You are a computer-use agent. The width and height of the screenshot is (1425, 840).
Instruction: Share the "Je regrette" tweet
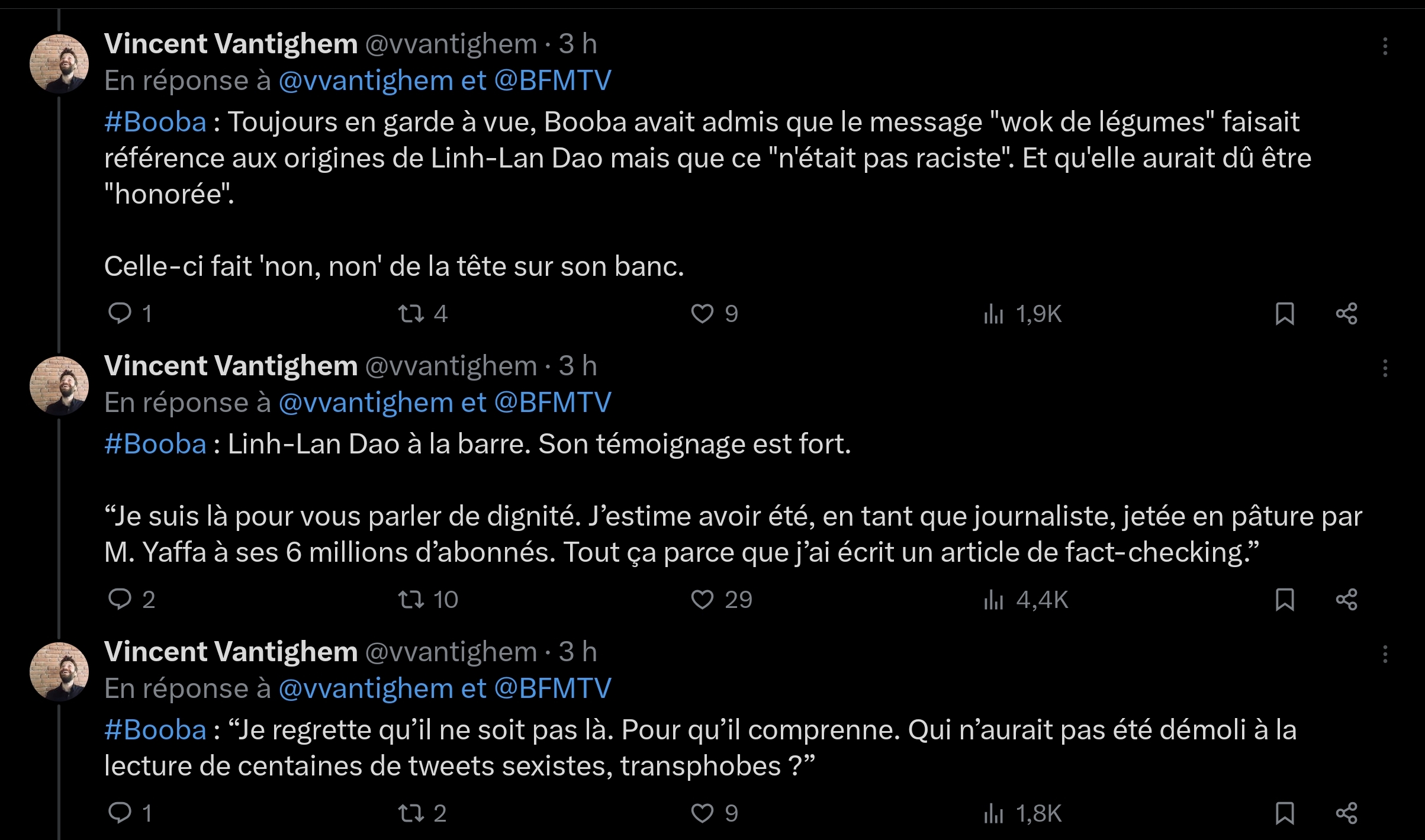click(x=1346, y=813)
